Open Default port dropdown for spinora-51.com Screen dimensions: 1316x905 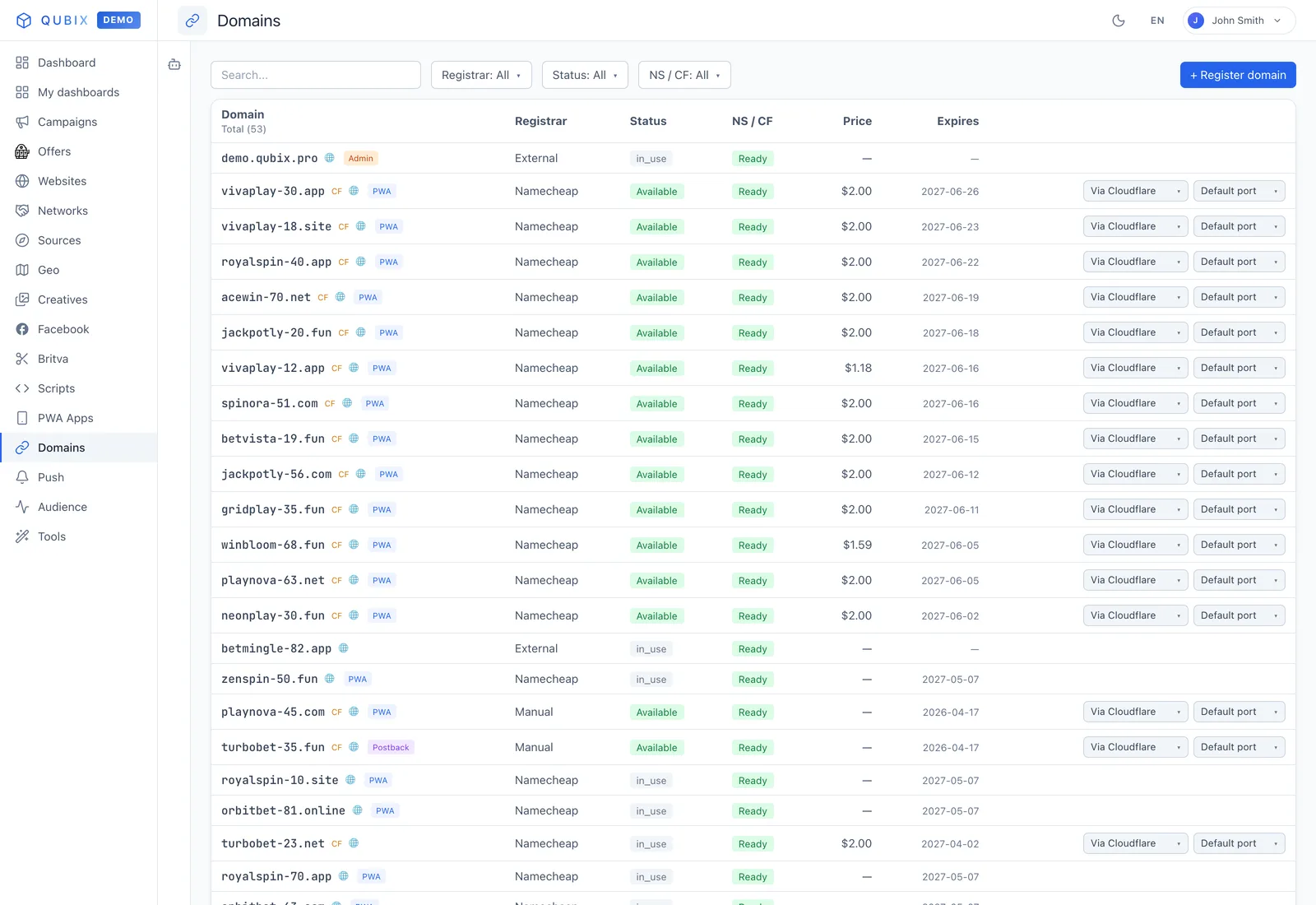(1239, 403)
